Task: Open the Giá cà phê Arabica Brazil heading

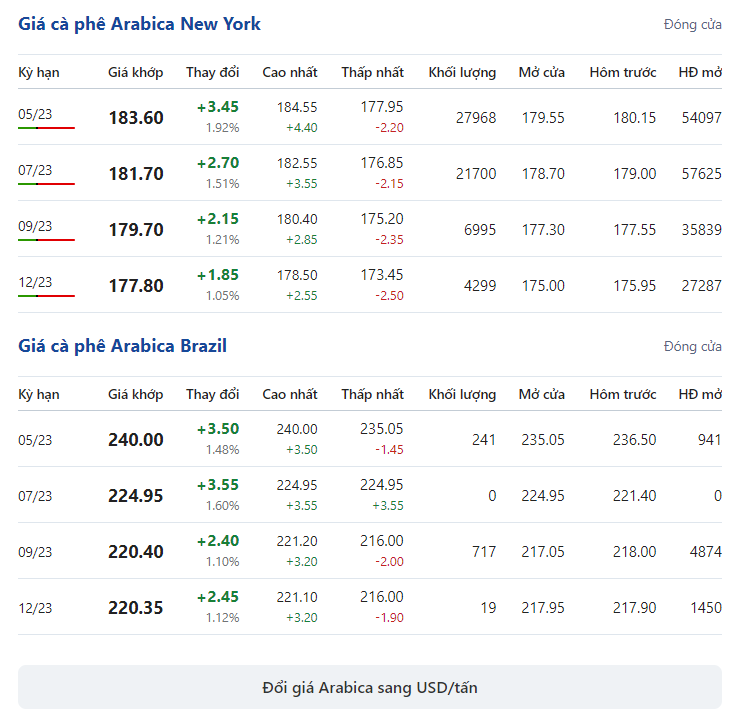Action: [122, 346]
